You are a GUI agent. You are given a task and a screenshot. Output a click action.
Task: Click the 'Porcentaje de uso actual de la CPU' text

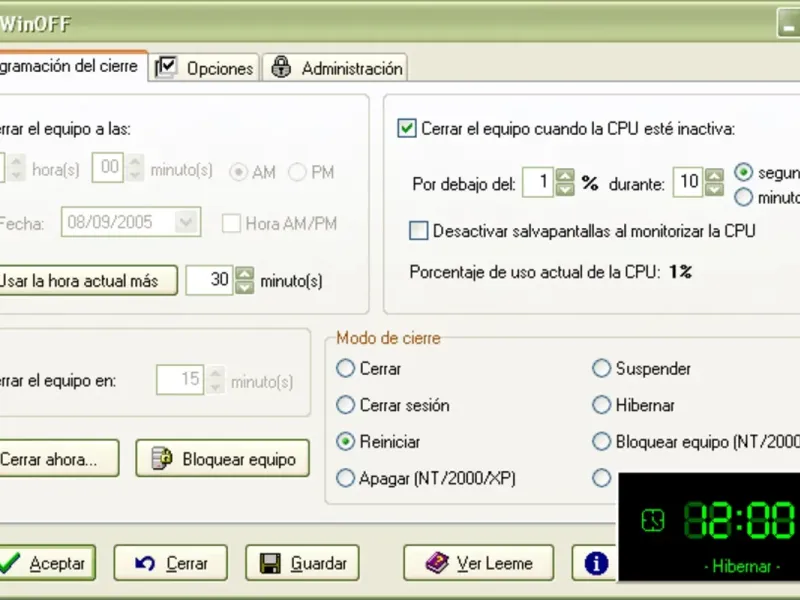coord(534,272)
